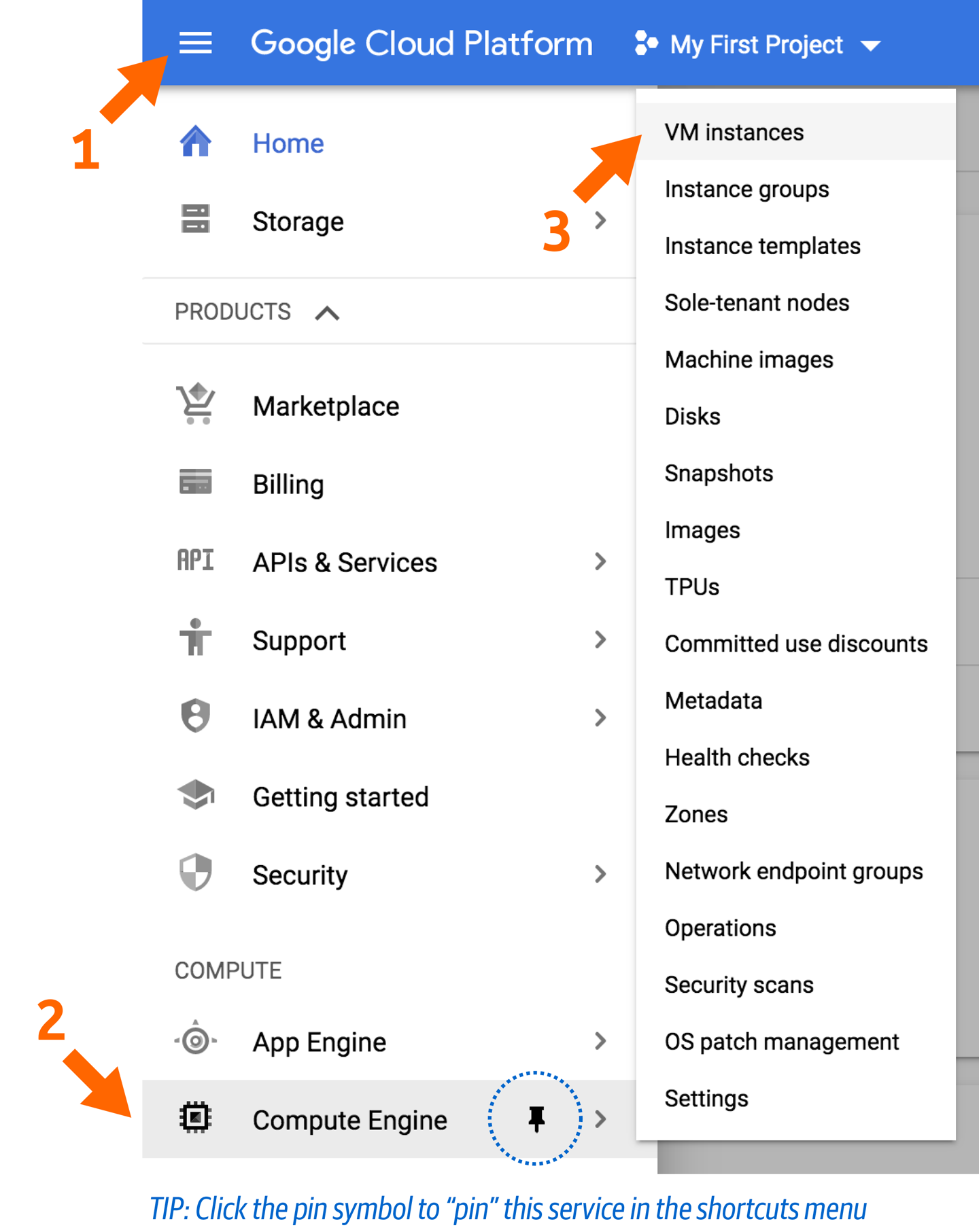The height and width of the screenshot is (1232, 979).
Task: Click the Getting started graduation cap icon
Action: coord(196,794)
